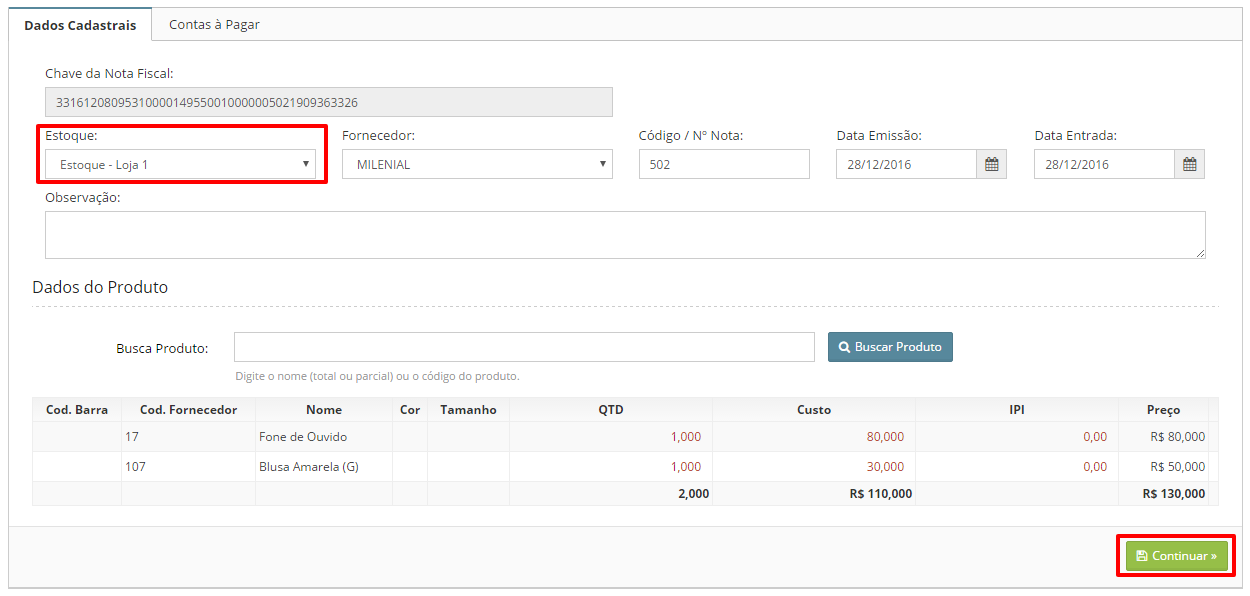The image size is (1250, 596).
Task: Click the QTD column header
Action: (611, 410)
